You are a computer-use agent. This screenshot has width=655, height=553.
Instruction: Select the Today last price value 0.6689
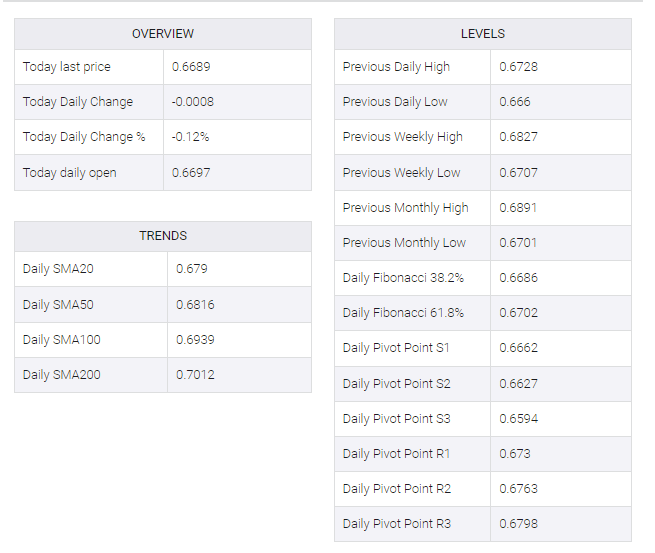(191, 67)
